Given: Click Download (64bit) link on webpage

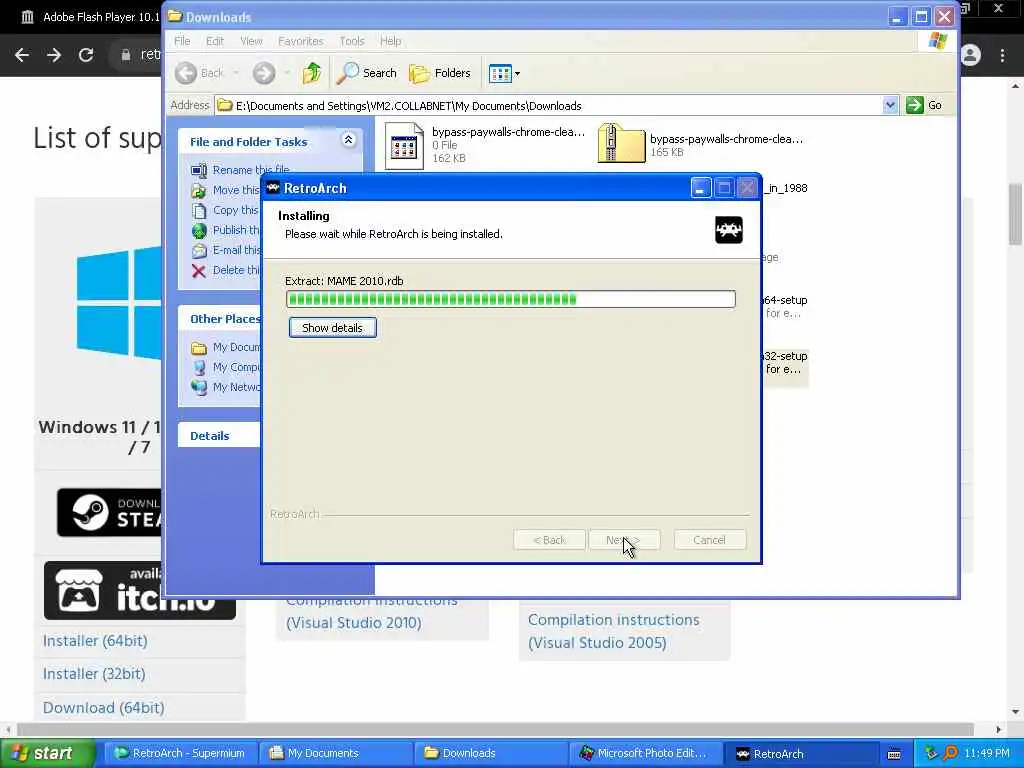Looking at the screenshot, I should coord(104,708).
